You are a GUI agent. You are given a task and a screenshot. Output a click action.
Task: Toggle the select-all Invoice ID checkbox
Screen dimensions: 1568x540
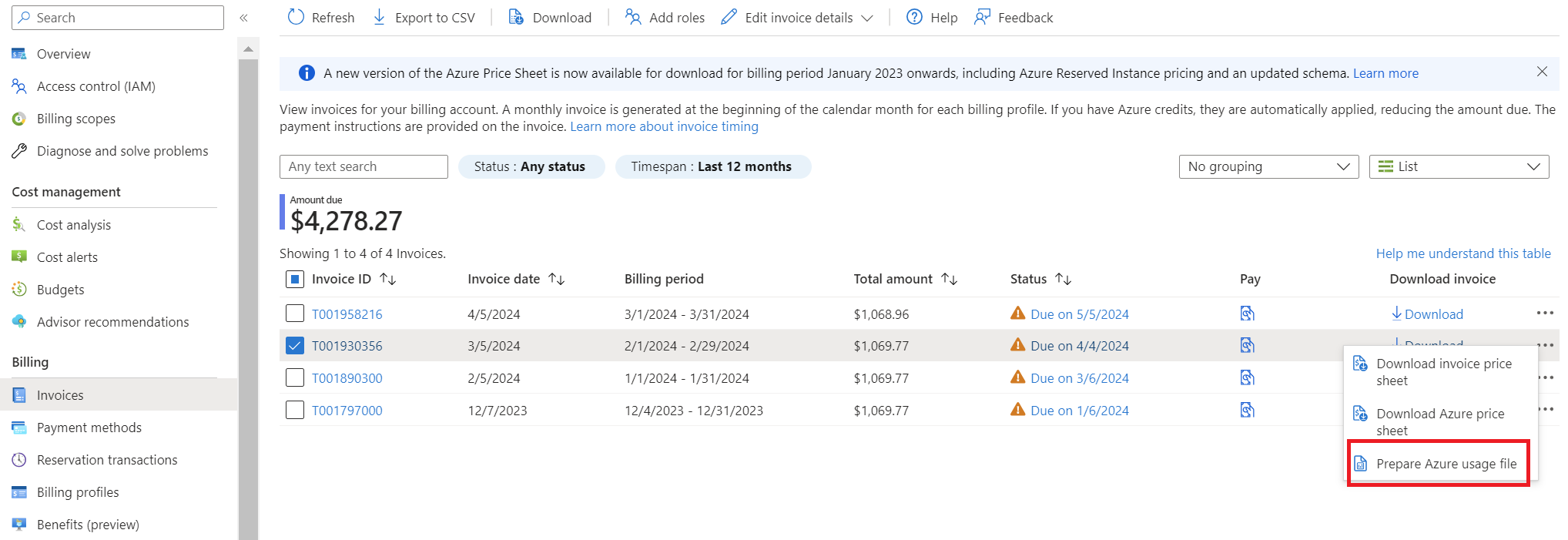pos(295,279)
